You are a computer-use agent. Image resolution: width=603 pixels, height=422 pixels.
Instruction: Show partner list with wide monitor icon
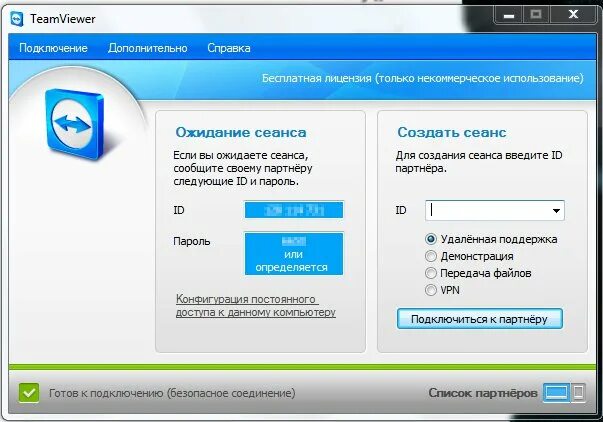click(x=556, y=392)
